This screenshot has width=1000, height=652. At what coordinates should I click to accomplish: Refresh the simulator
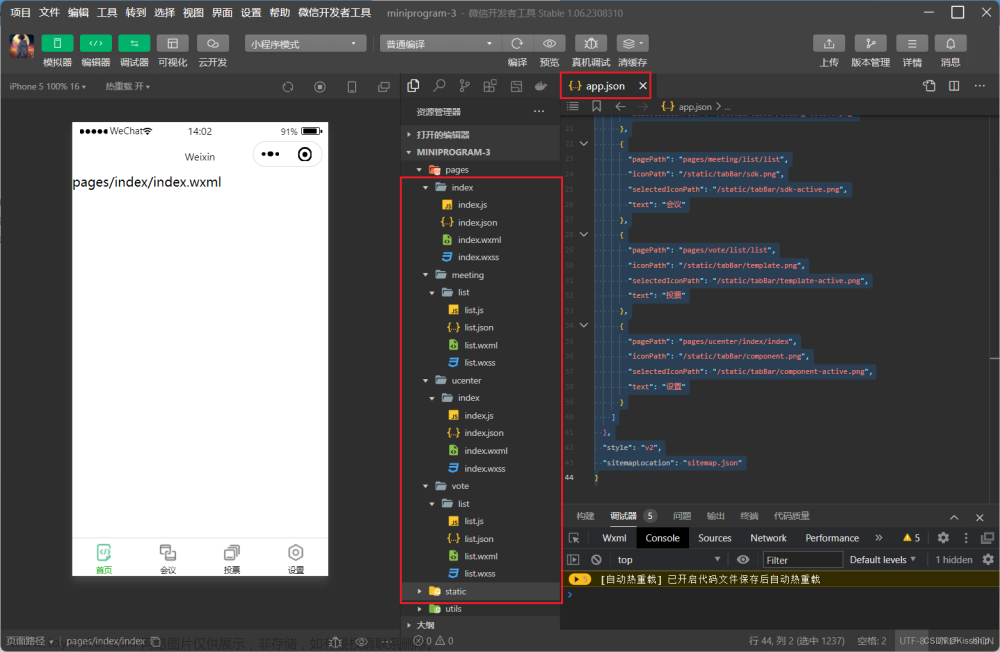tap(288, 87)
